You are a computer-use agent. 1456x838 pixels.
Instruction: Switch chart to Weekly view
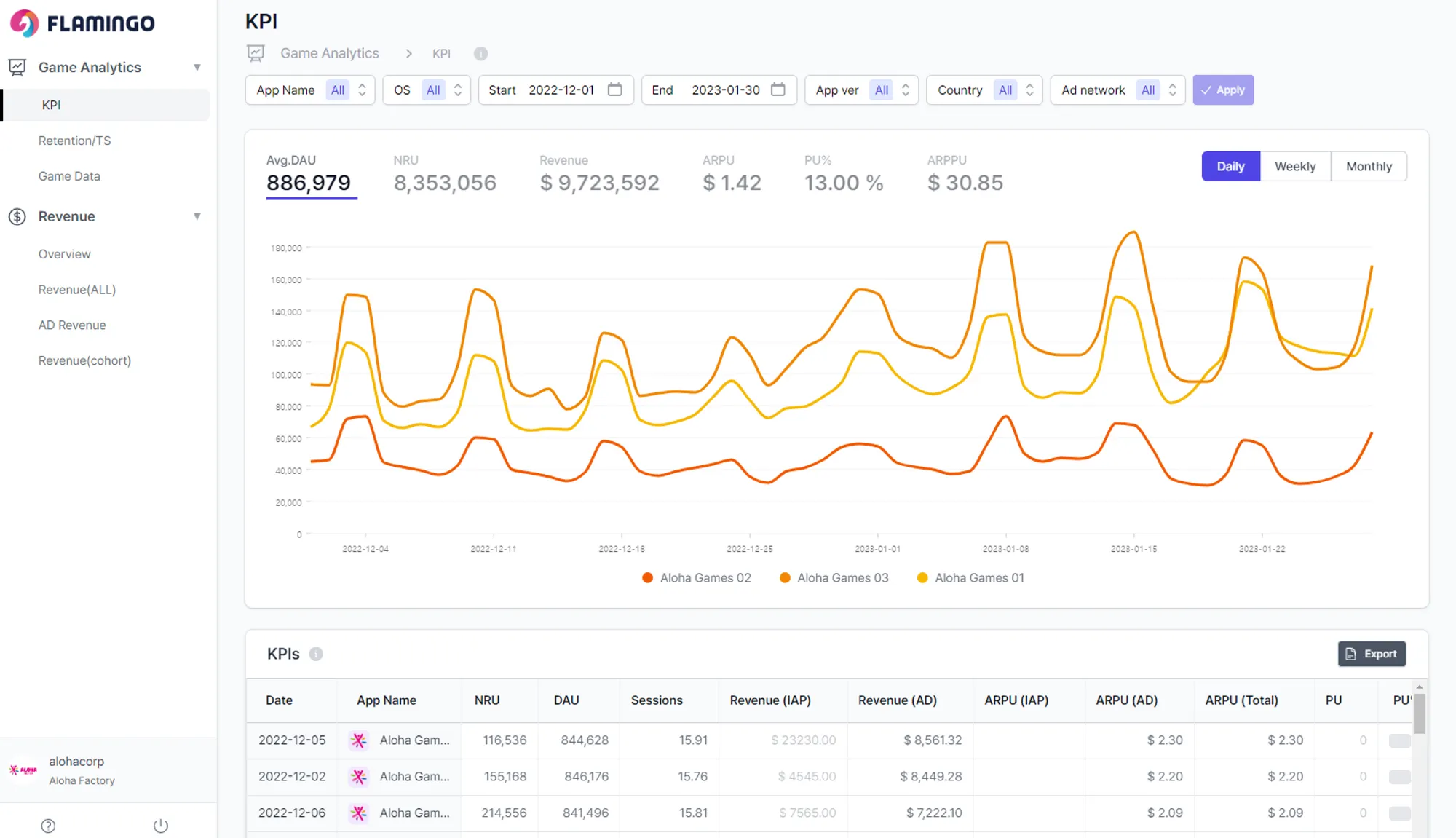point(1295,166)
